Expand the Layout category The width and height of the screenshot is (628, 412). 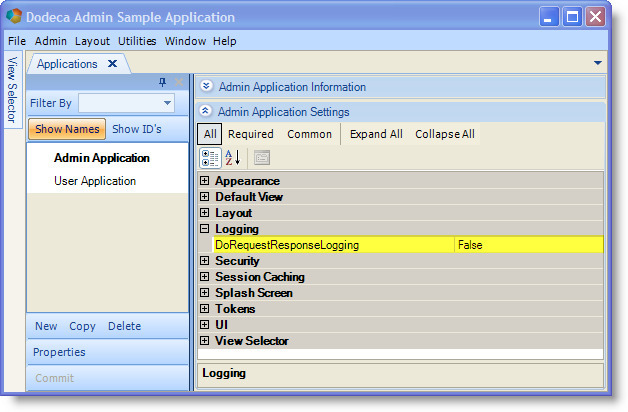pyautogui.click(x=204, y=213)
